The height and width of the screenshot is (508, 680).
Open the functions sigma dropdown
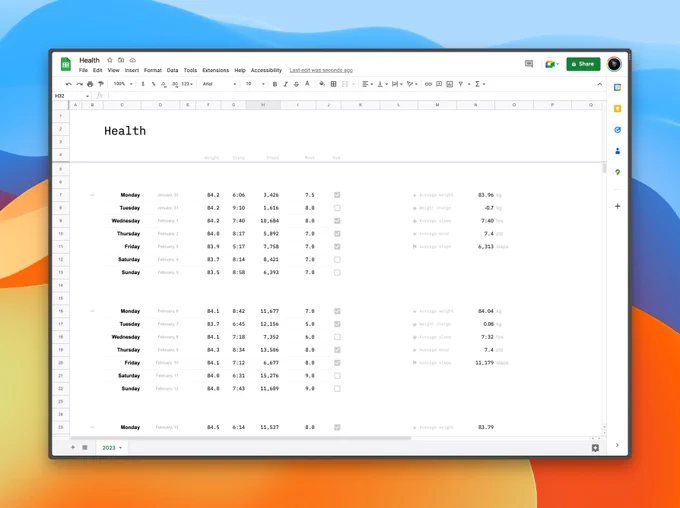[480, 84]
